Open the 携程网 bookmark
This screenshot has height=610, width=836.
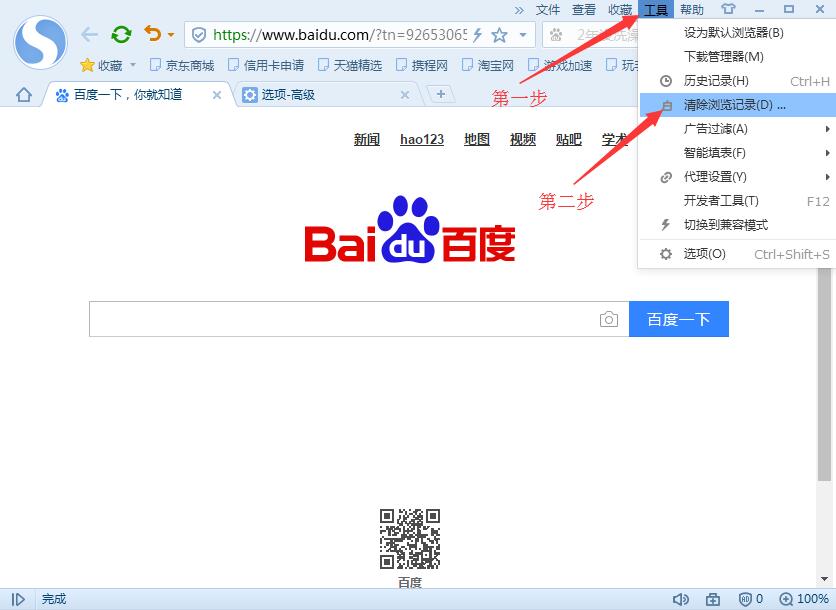pos(422,66)
